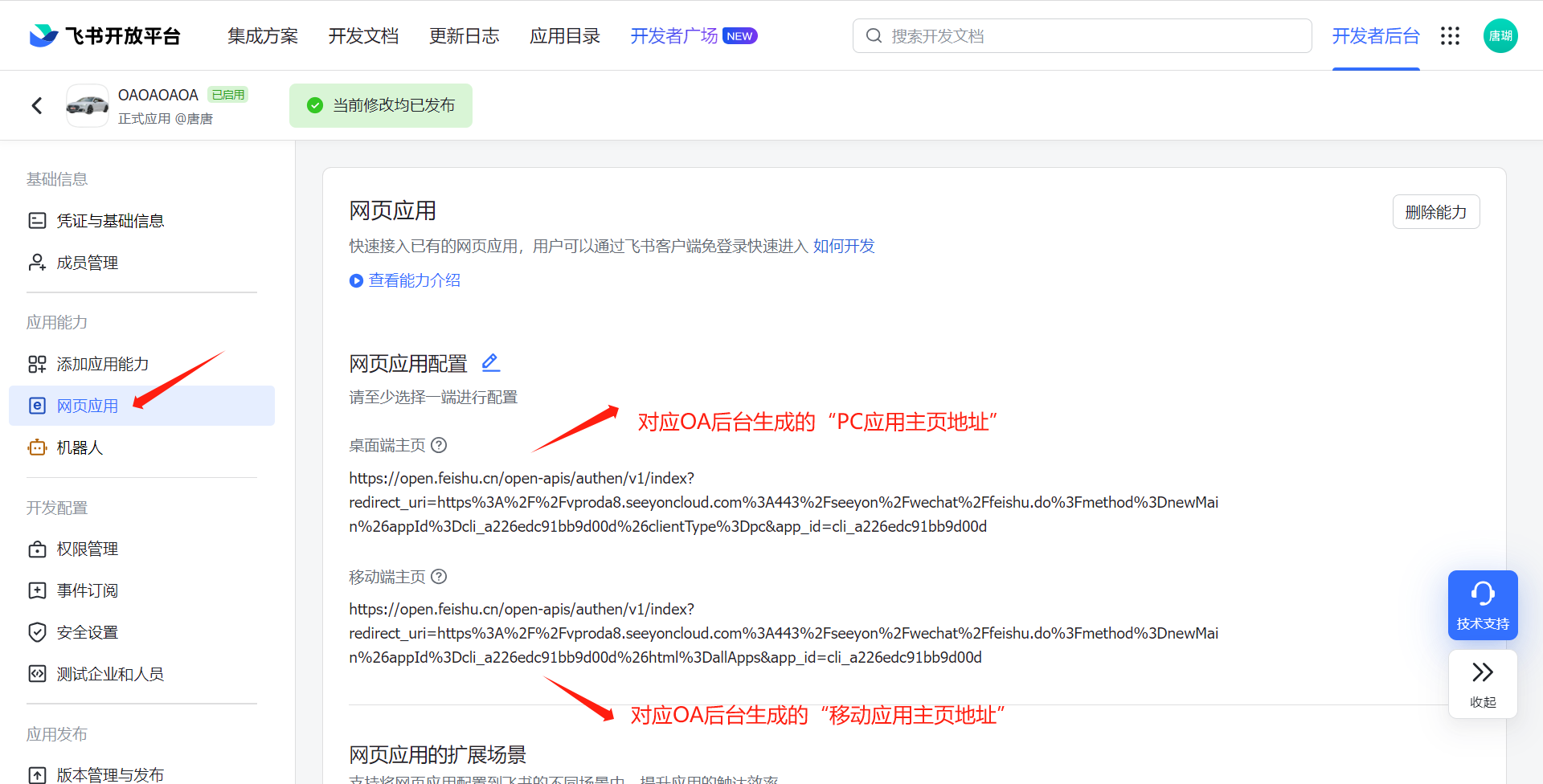Click the 添加应用能力 grid icon
1543x784 pixels.
[37, 364]
